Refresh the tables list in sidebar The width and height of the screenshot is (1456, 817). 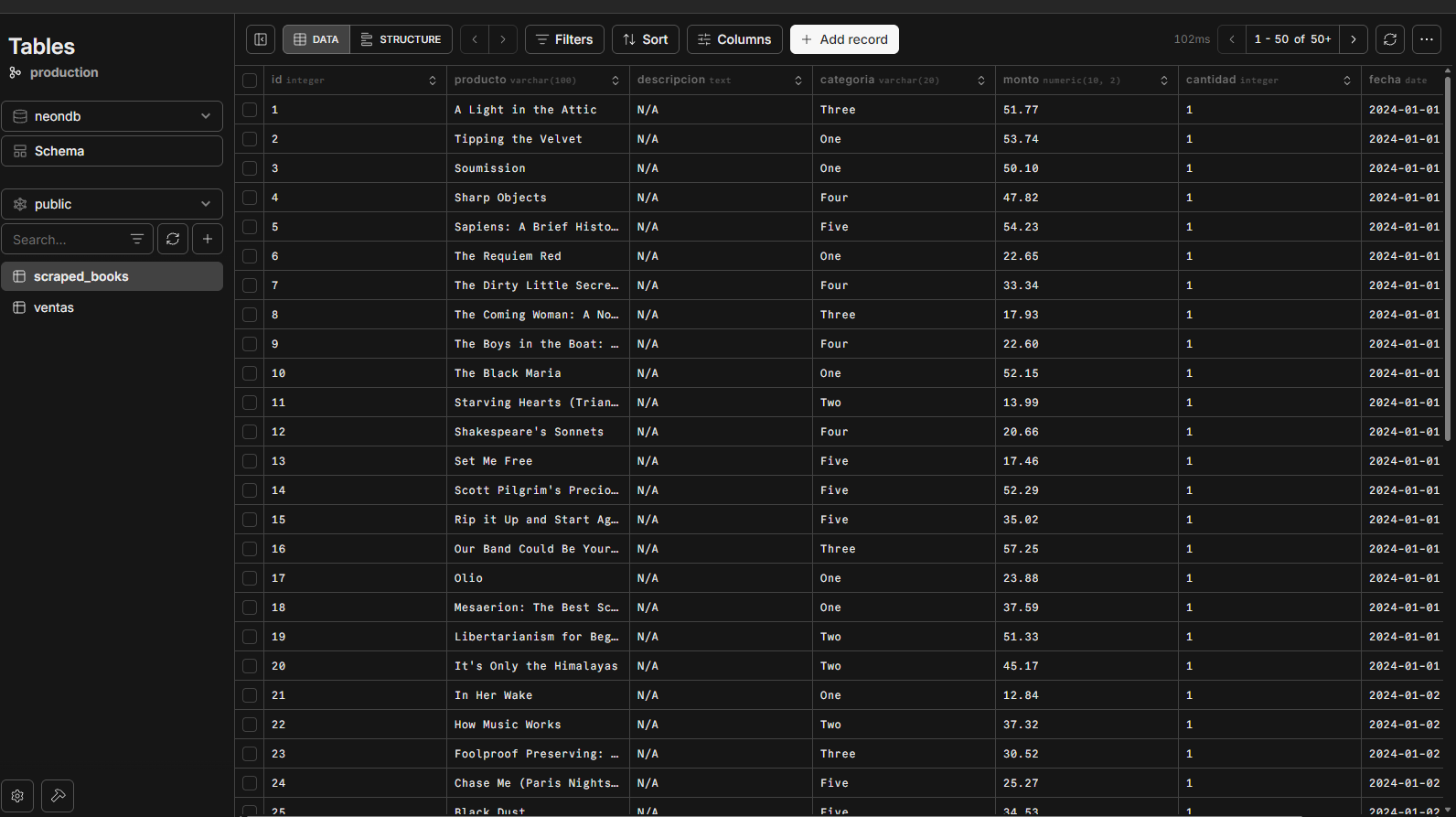tap(173, 239)
